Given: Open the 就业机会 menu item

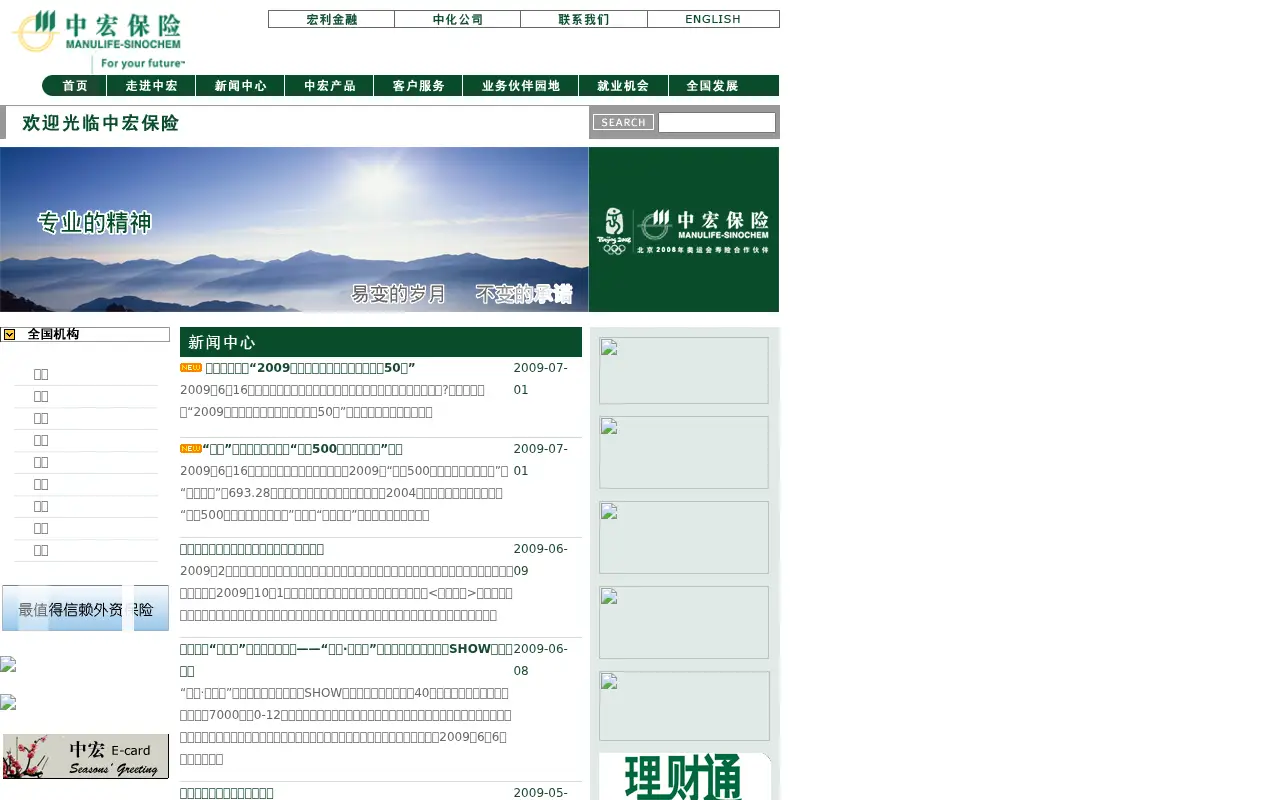Looking at the screenshot, I should pyautogui.click(x=623, y=86).
